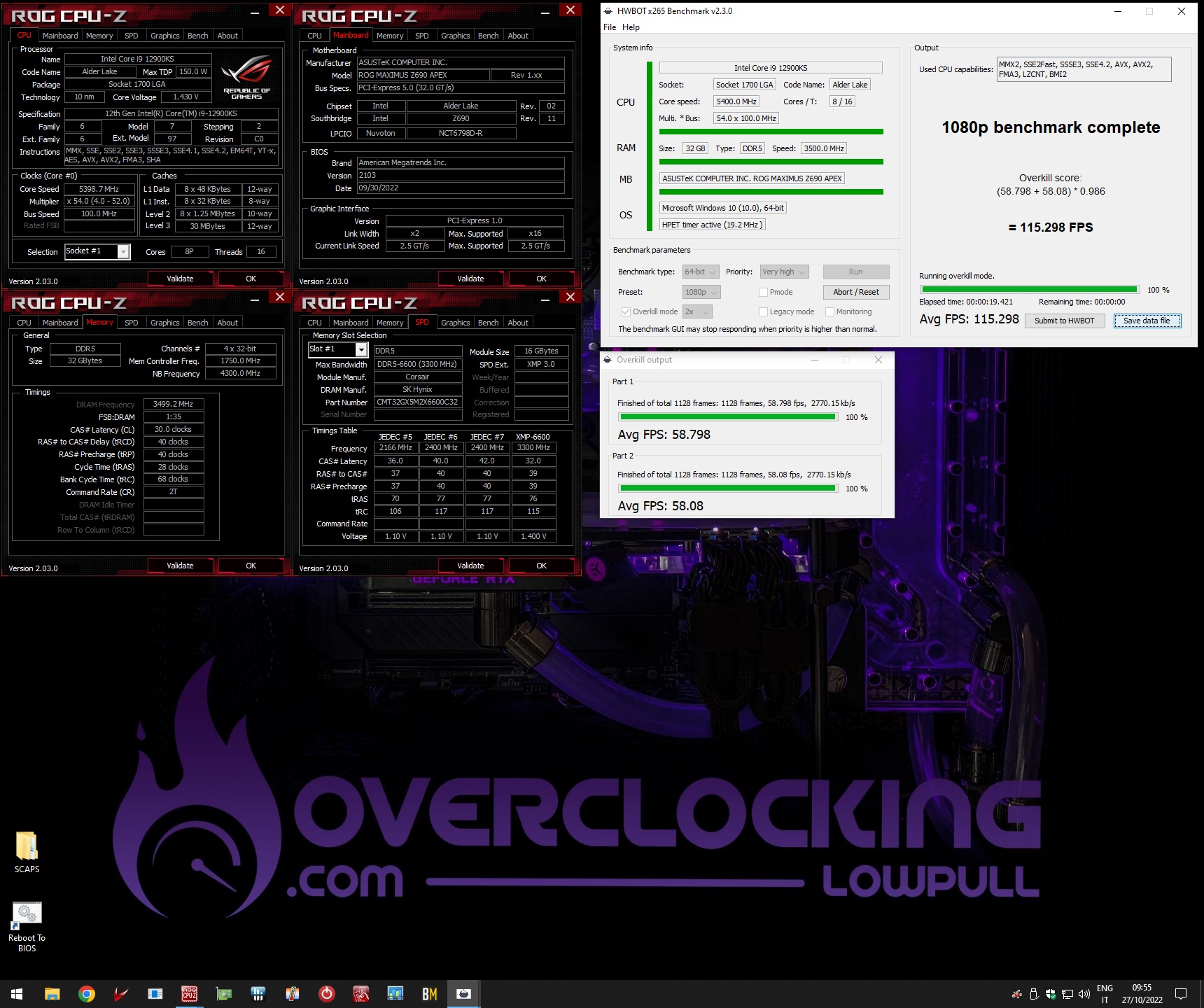Switch to Bench tab in CPU window
The image size is (1204, 1008).
click(198, 36)
